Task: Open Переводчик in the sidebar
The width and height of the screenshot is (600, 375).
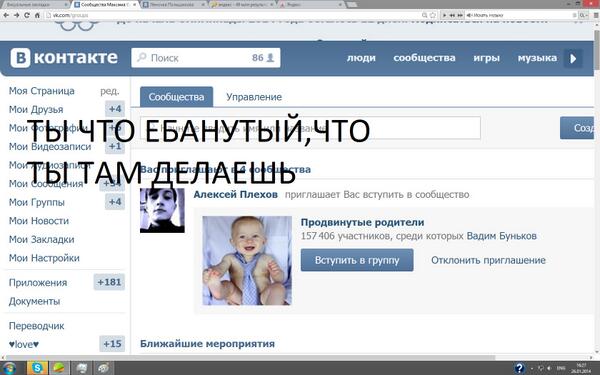Action: click(37, 326)
